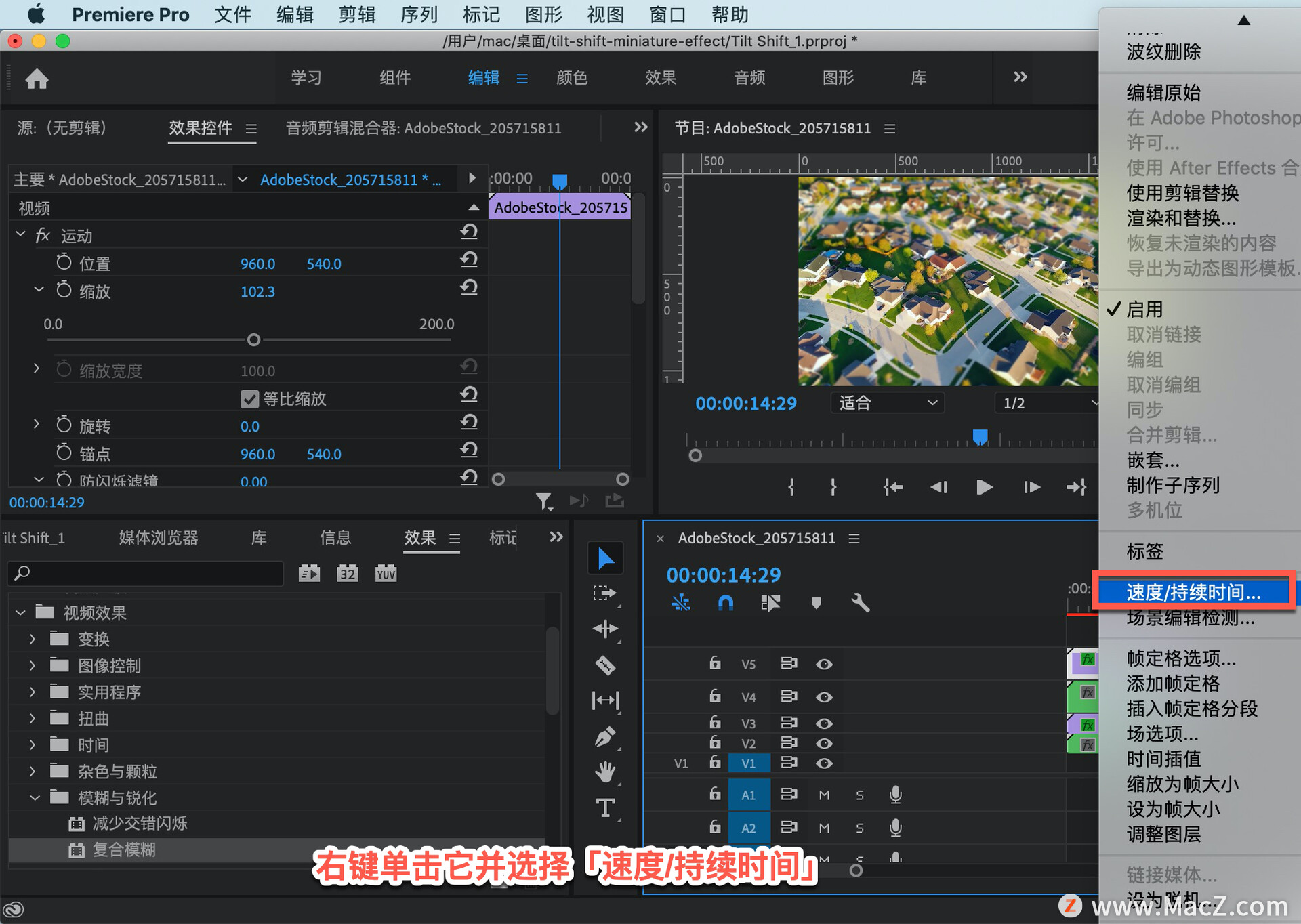Expand the Rotation parameter
Viewport: 1301px width, 924px height.
click(37, 424)
